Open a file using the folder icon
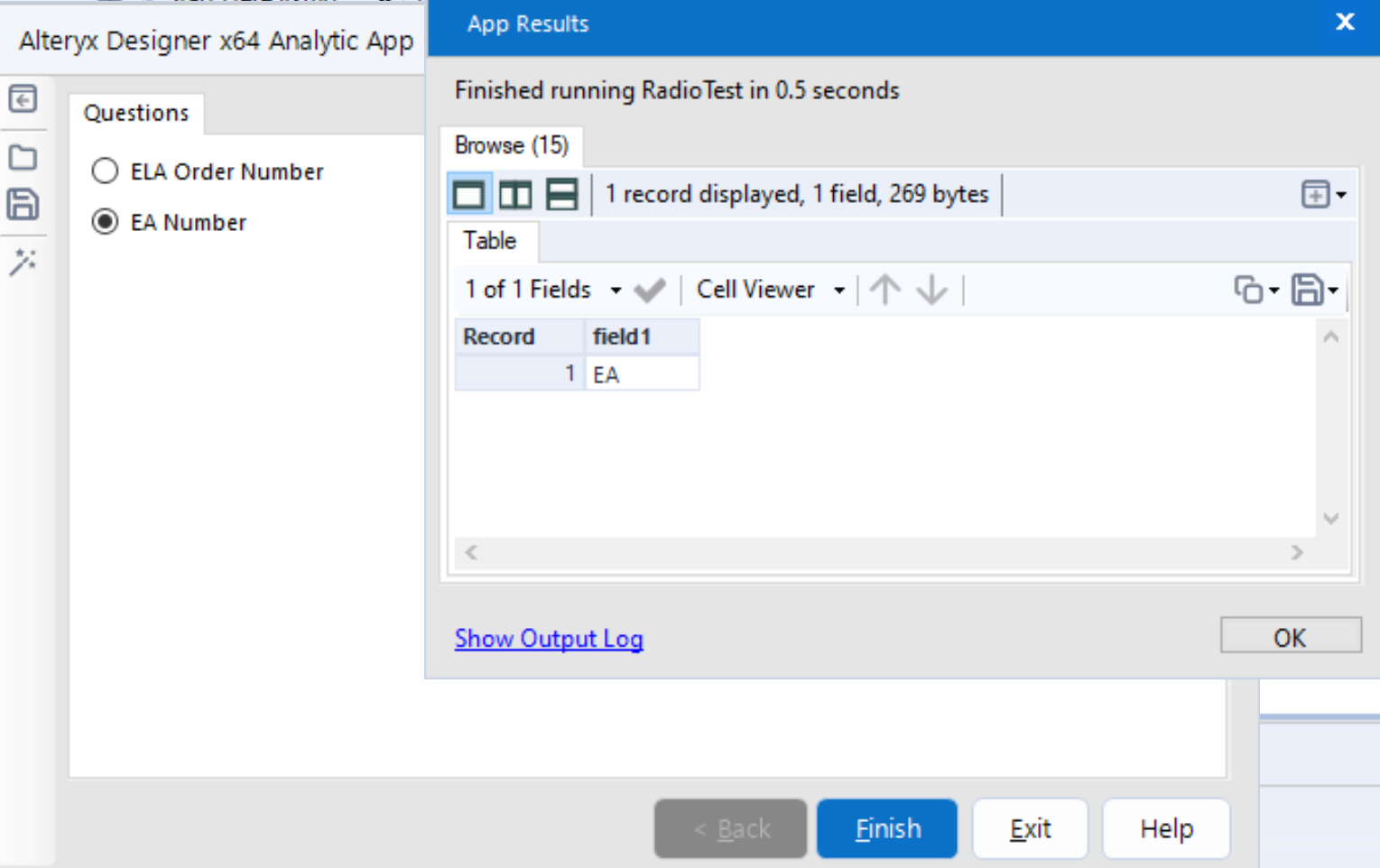Screen dimensions: 1380x868 coord(24,156)
